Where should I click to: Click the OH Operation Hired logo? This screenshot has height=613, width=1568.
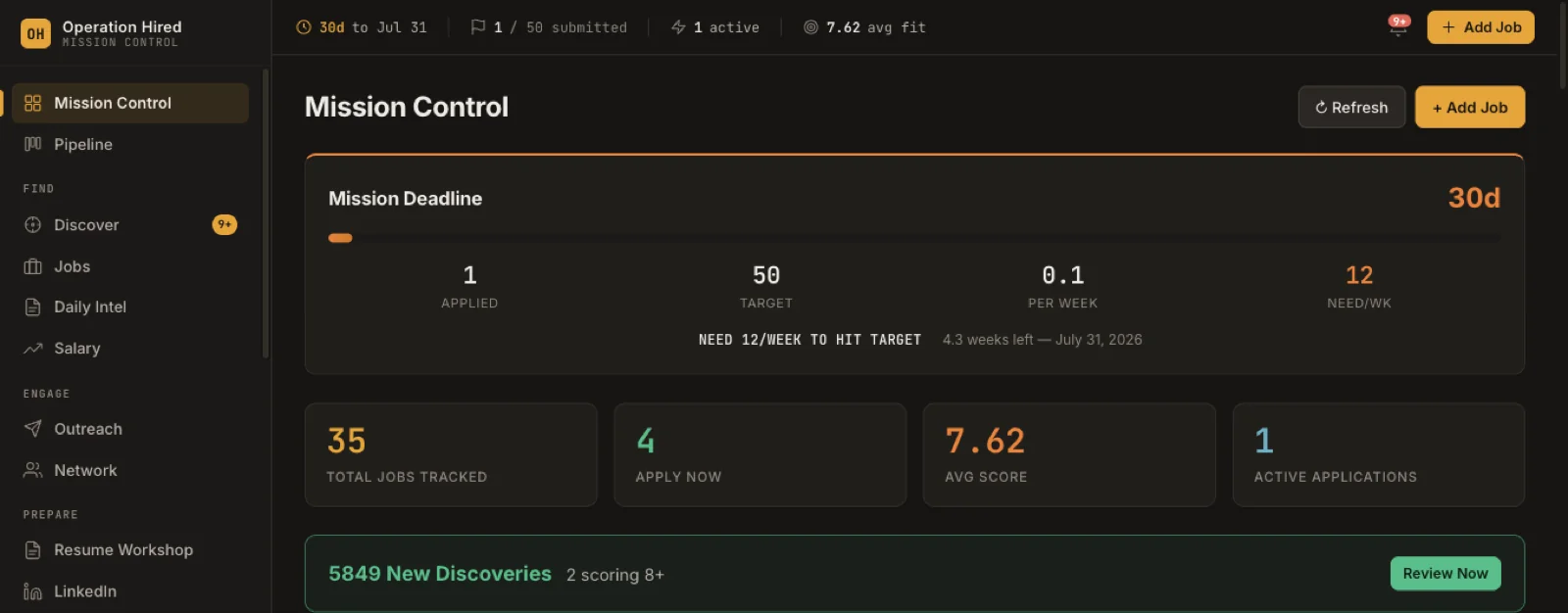tap(35, 33)
